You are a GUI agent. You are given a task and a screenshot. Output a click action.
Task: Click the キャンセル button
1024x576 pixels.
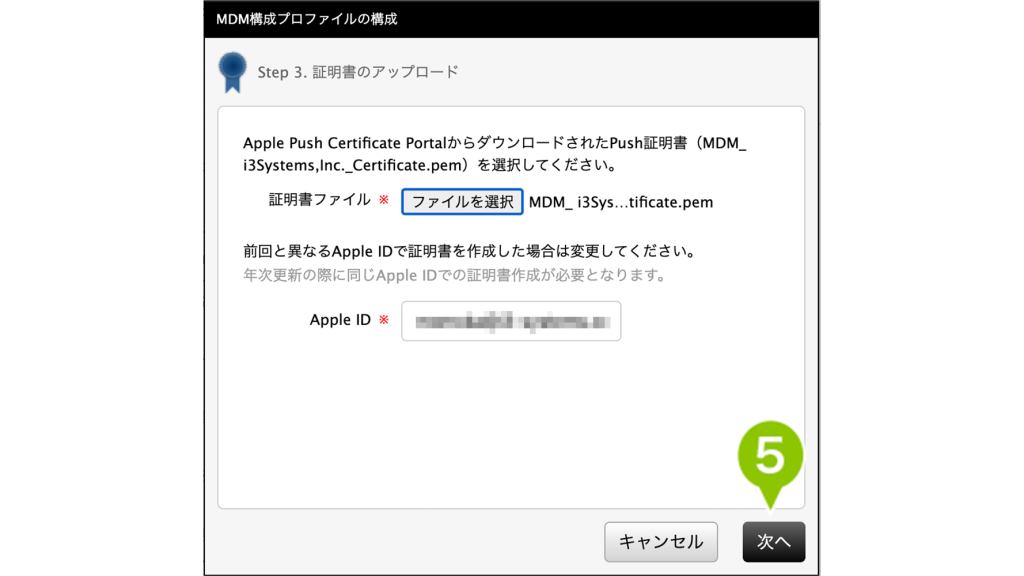661,541
